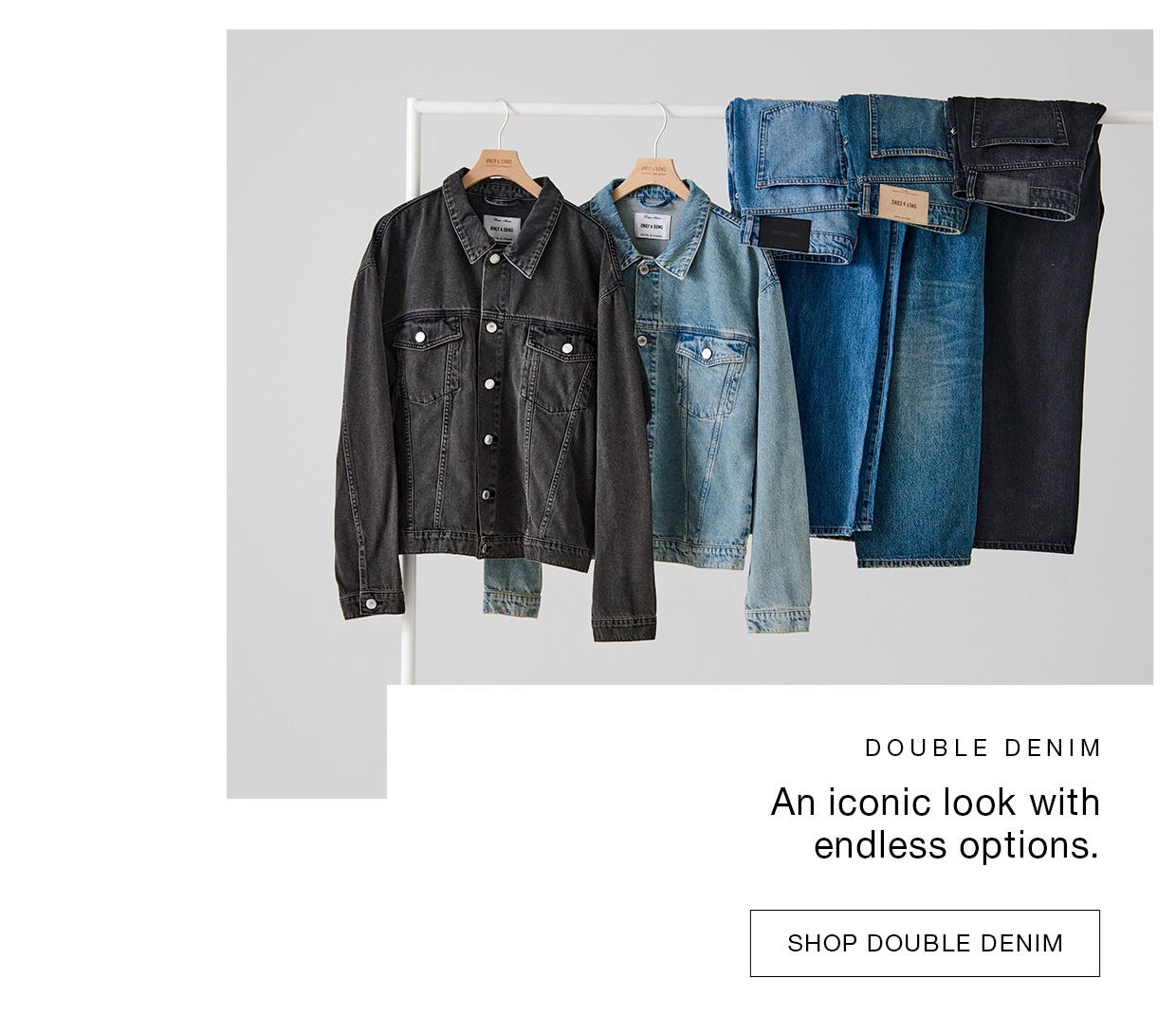Click the black patch on light wash jeans
Screen dimensions: 1176x1034
(x=786, y=235)
